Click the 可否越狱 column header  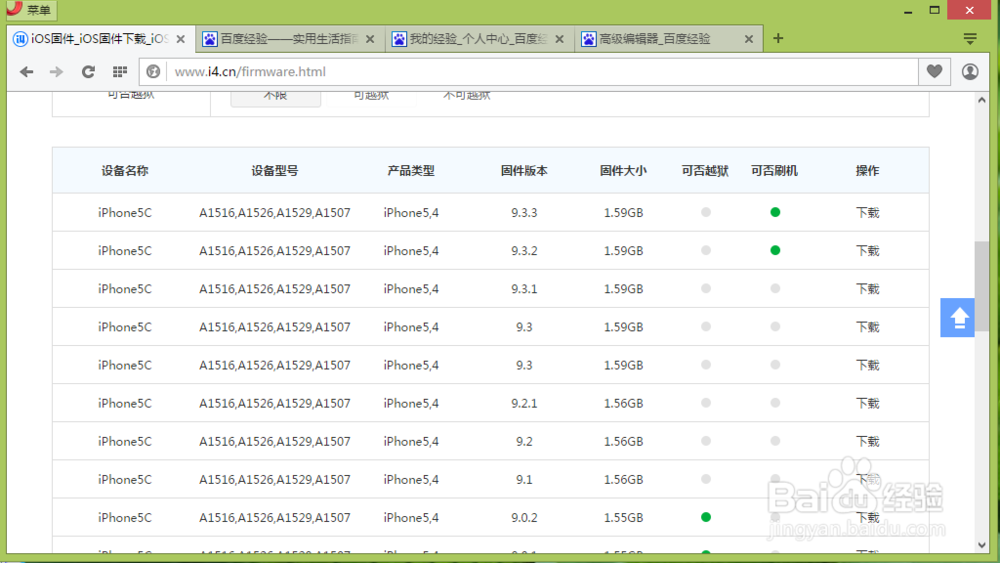coord(705,171)
